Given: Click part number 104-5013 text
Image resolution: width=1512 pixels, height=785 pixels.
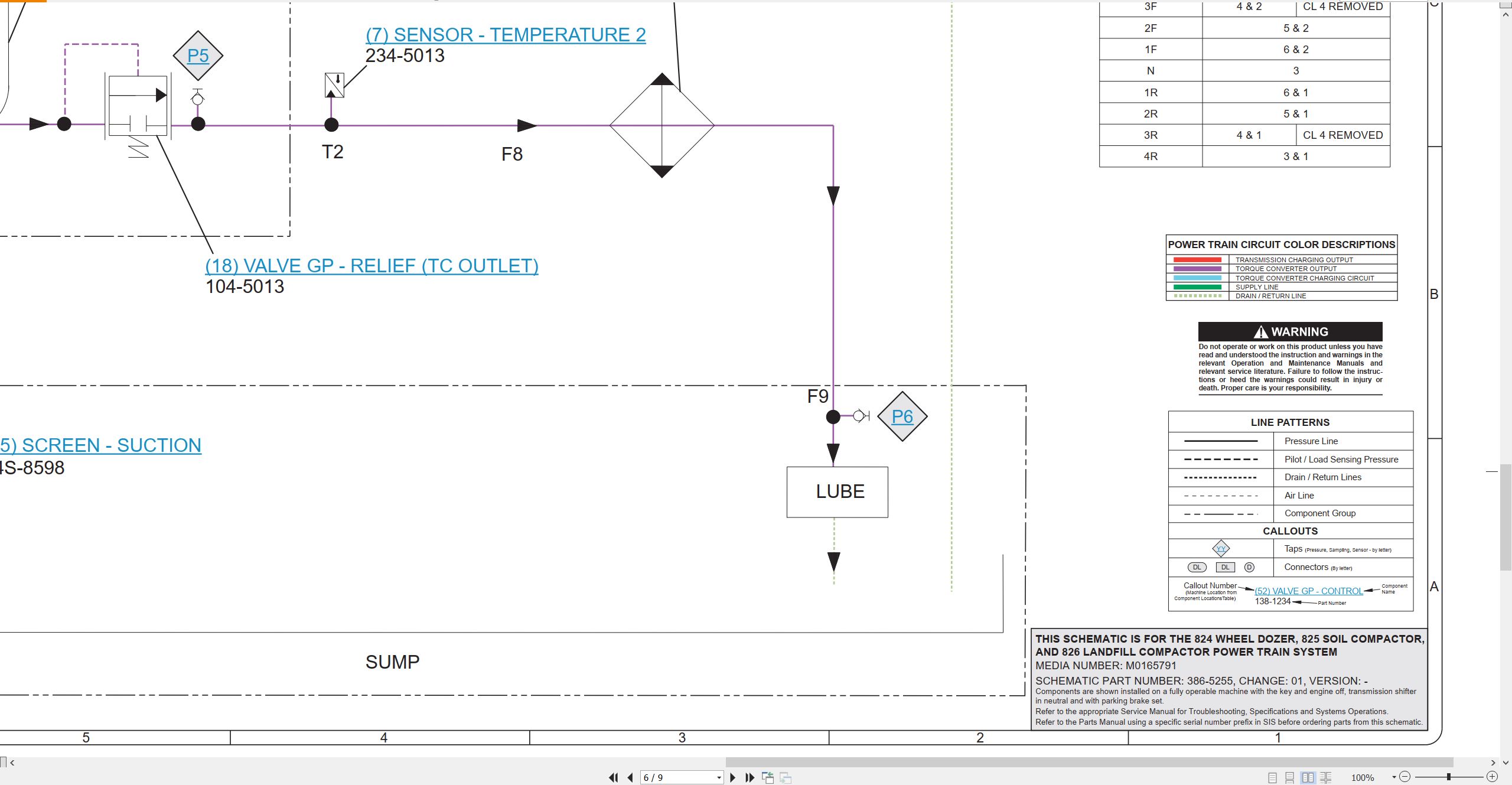Looking at the screenshot, I should tap(245, 286).
